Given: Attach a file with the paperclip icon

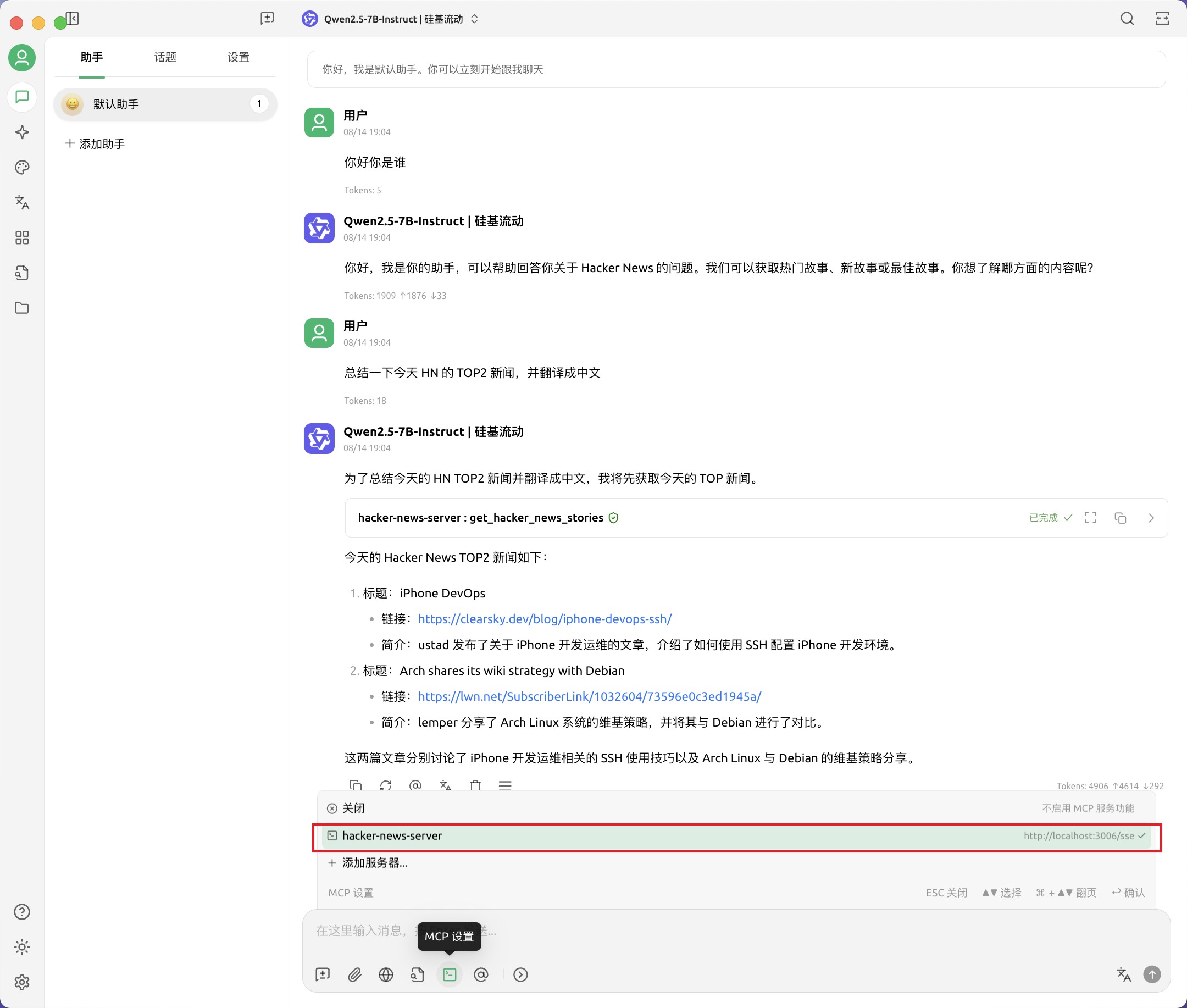Looking at the screenshot, I should [x=355, y=974].
